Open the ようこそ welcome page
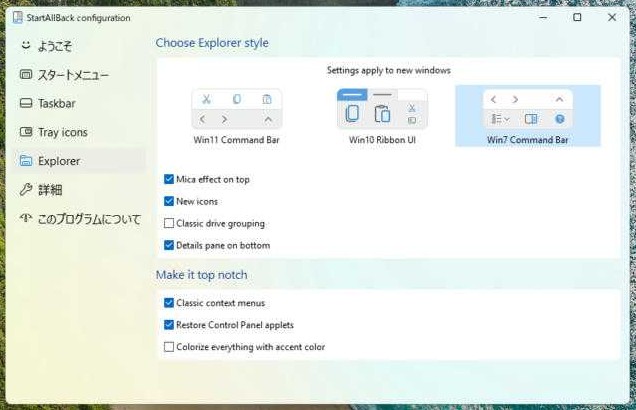The height and width of the screenshot is (410, 636). 79,46
